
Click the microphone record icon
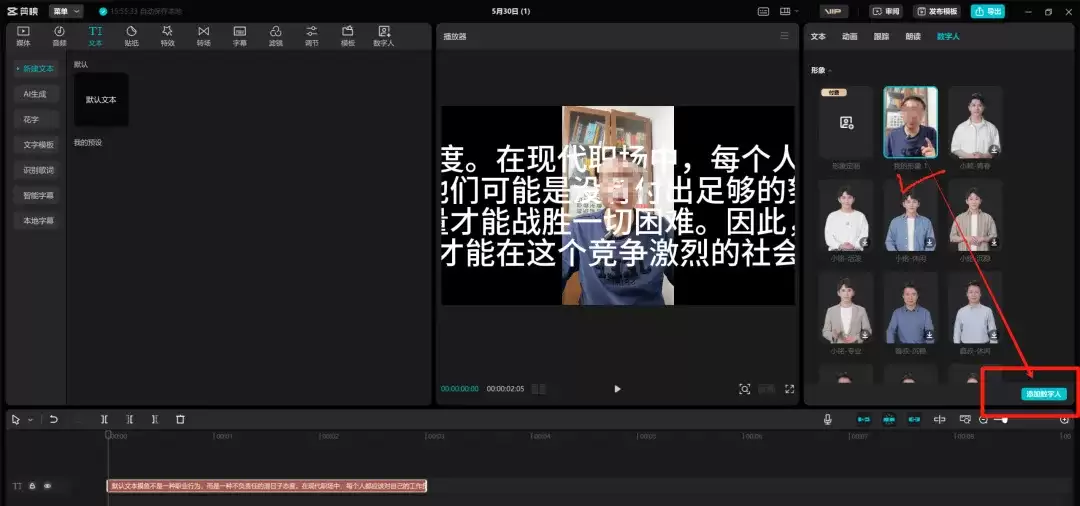point(828,419)
